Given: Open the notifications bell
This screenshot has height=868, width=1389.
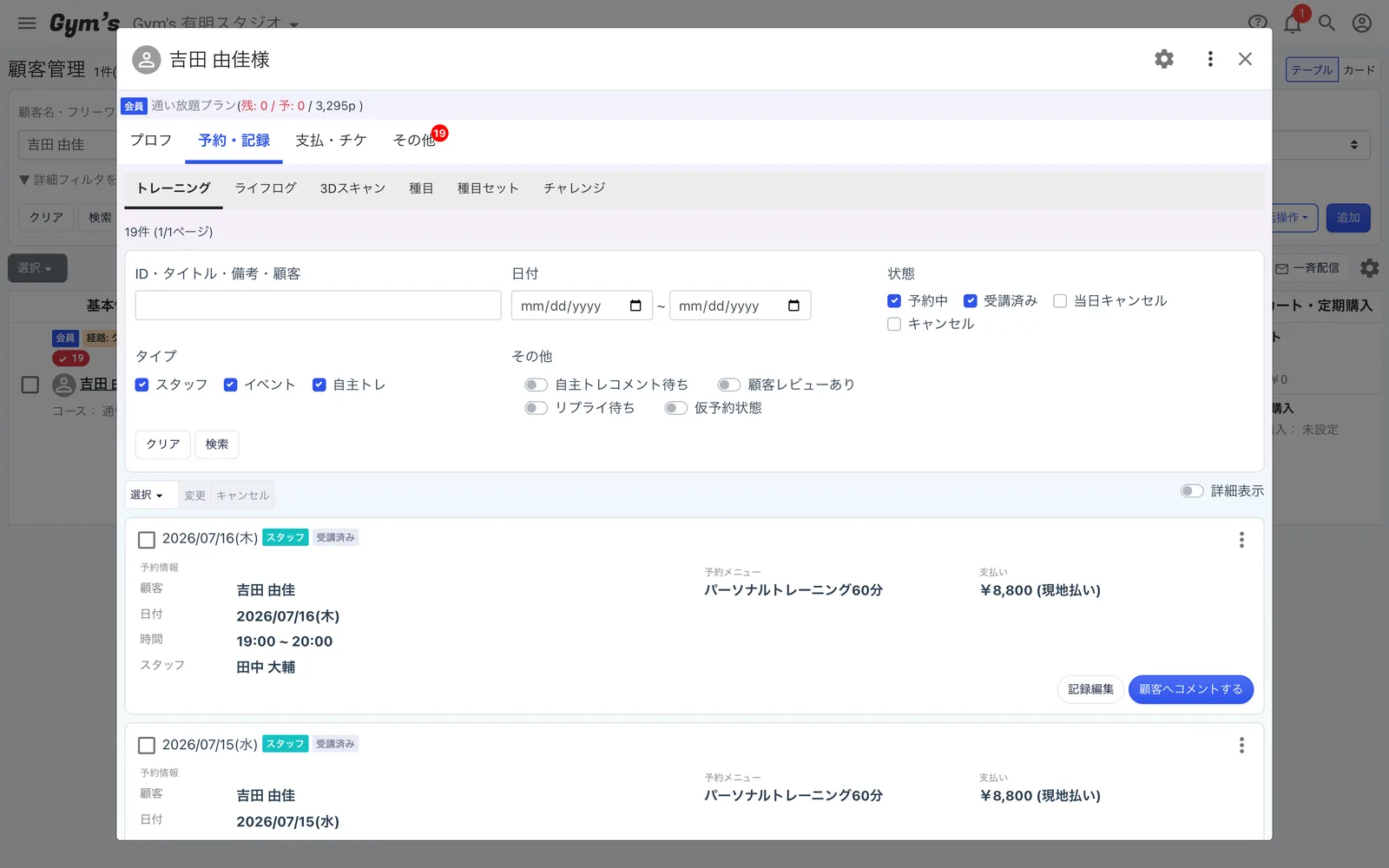Looking at the screenshot, I should pos(1293,23).
